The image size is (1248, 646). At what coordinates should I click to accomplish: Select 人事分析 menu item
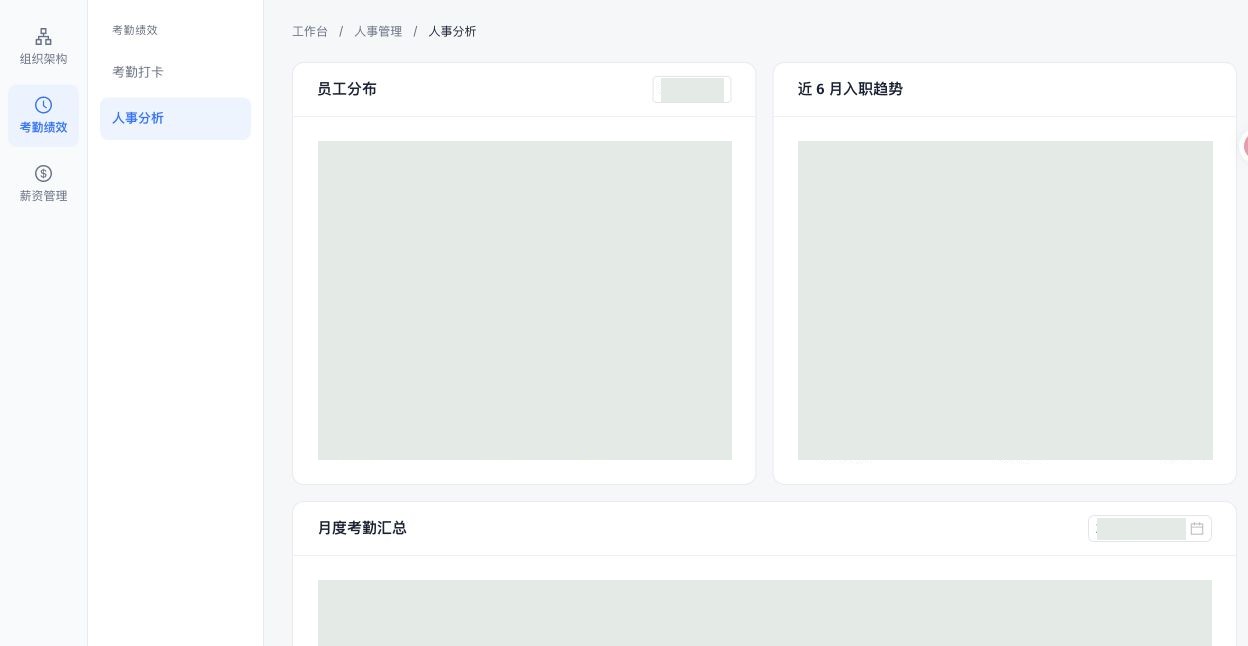click(175, 118)
